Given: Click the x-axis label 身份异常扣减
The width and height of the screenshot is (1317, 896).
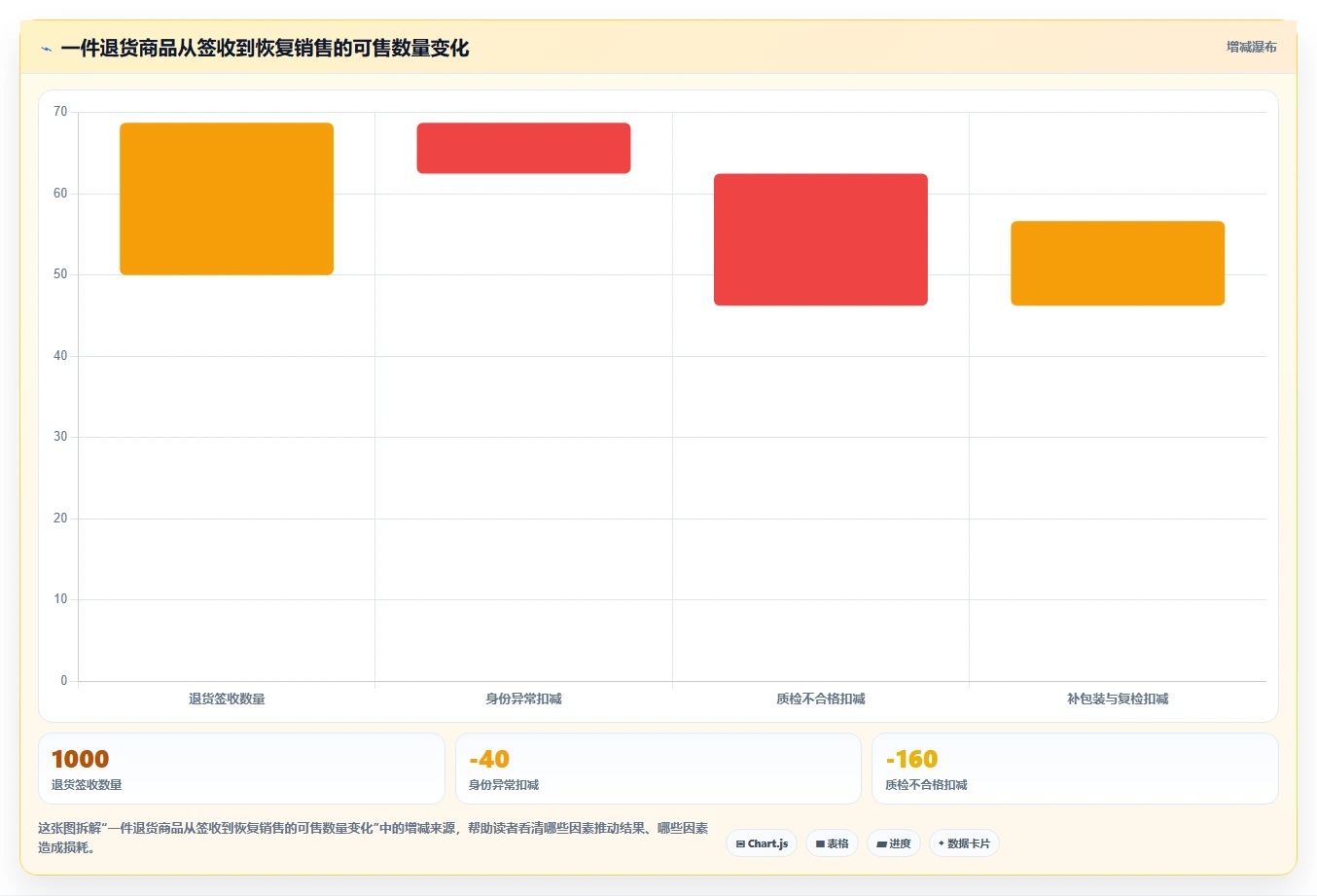Looking at the screenshot, I should pyautogui.click(x=523, y=699).
